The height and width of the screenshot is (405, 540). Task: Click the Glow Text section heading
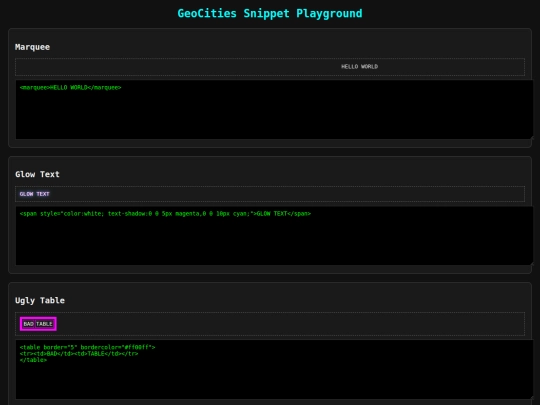click(x=37, y=174)
